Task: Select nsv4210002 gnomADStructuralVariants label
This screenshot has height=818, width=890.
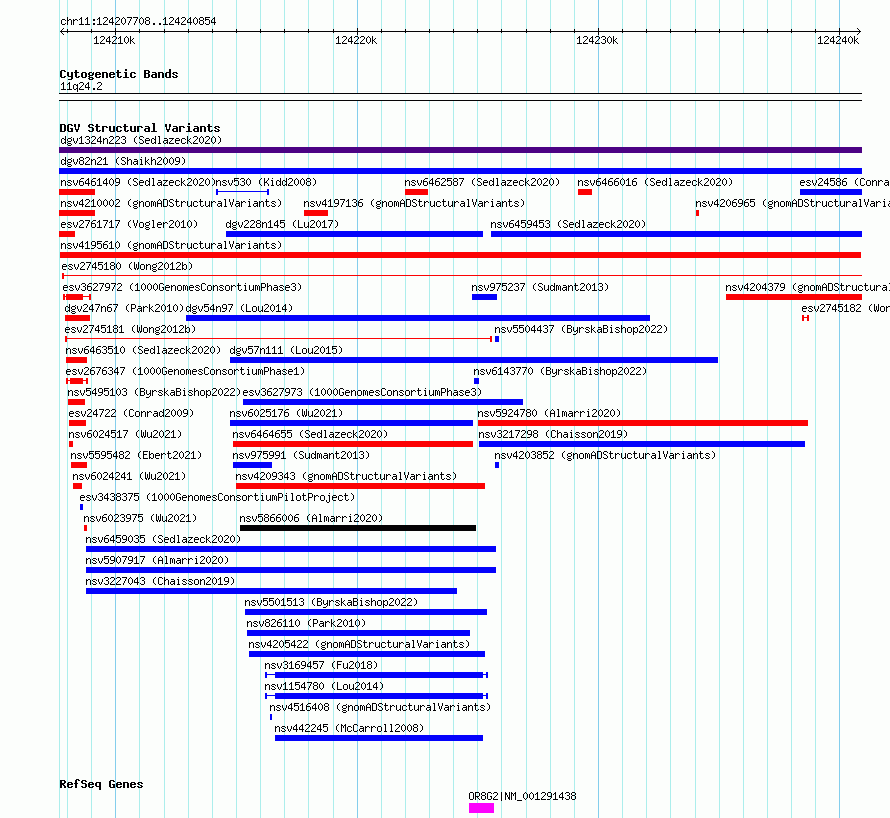Action: pyautogui.click(x=171, y=203)
